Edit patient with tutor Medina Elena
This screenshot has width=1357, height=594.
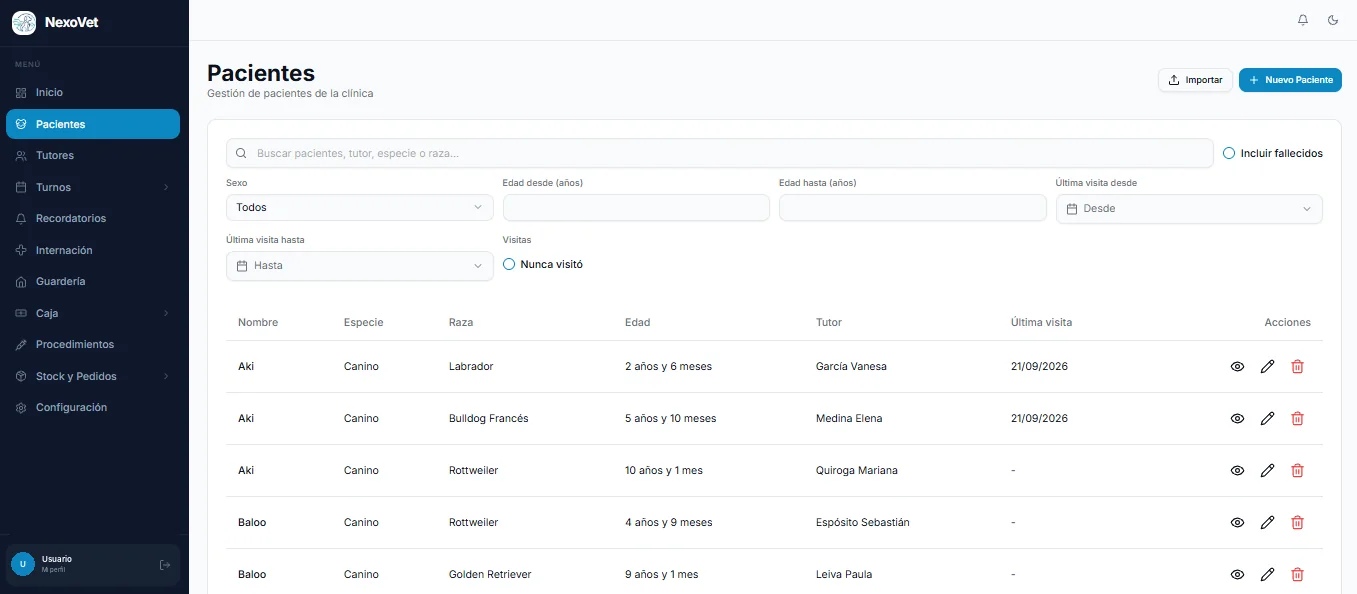point(1267,419)
